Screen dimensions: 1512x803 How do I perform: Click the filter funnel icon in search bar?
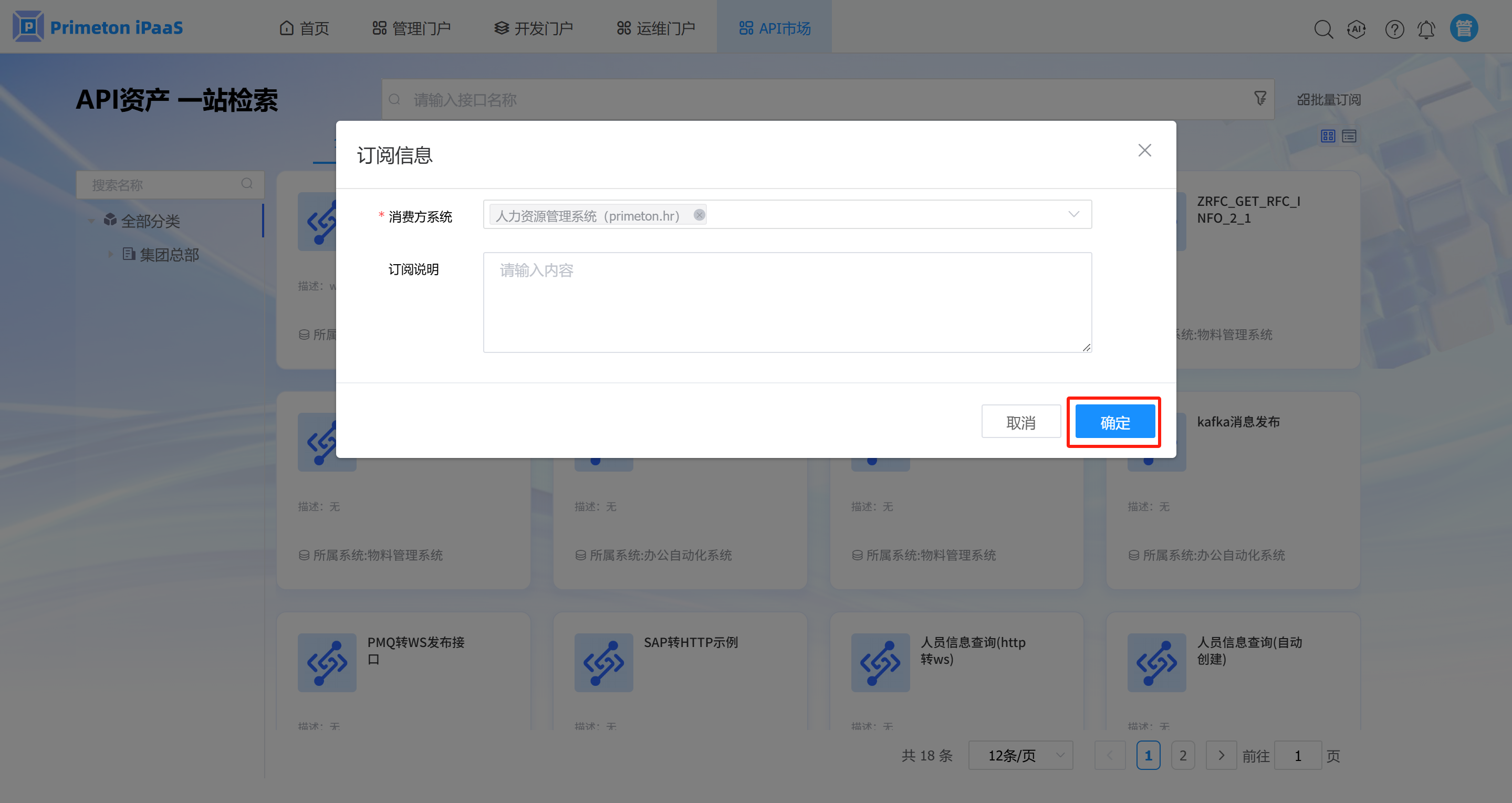[1259, 99]
